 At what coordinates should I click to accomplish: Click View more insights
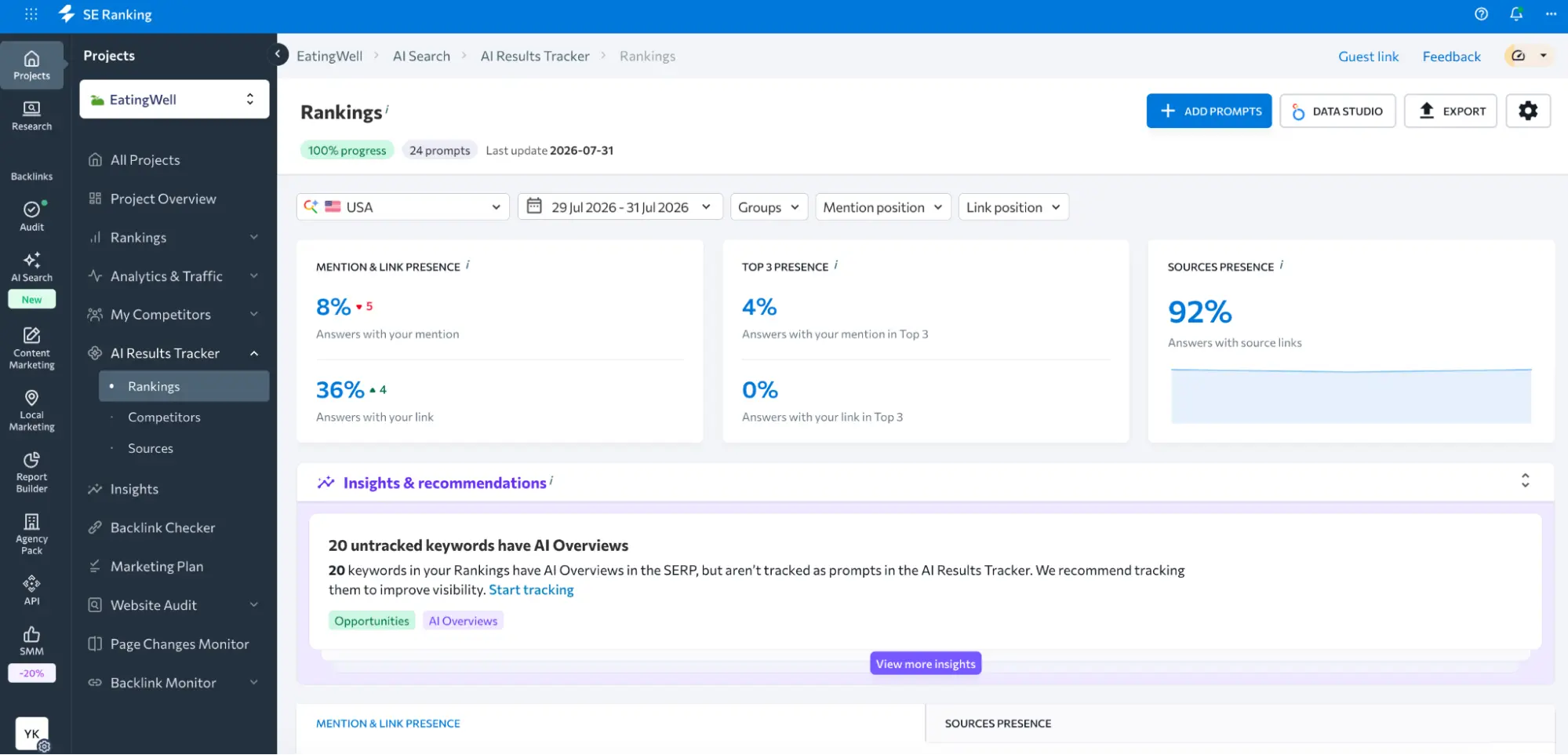[926, 663]
